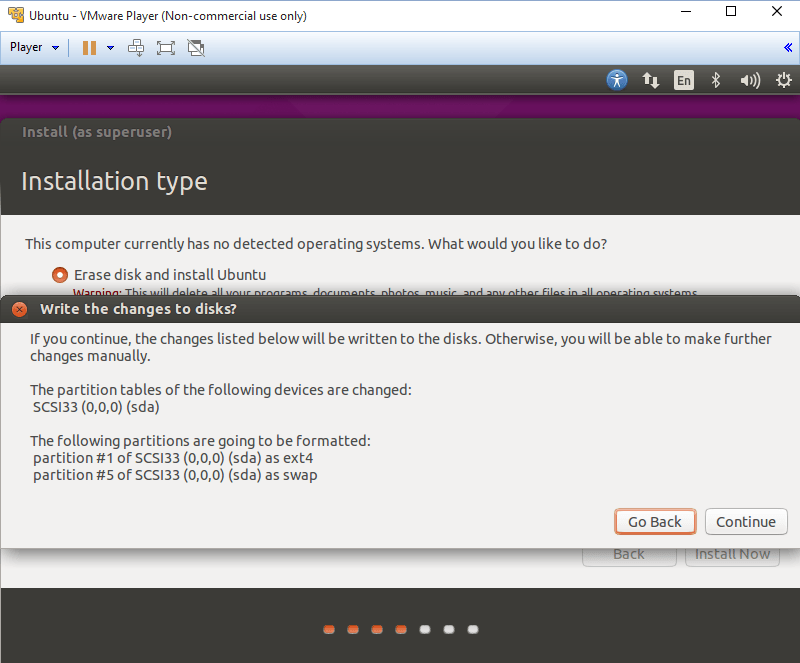800x663 pixels.
Task: Click the last white progress dot
Action: [473, 629]
